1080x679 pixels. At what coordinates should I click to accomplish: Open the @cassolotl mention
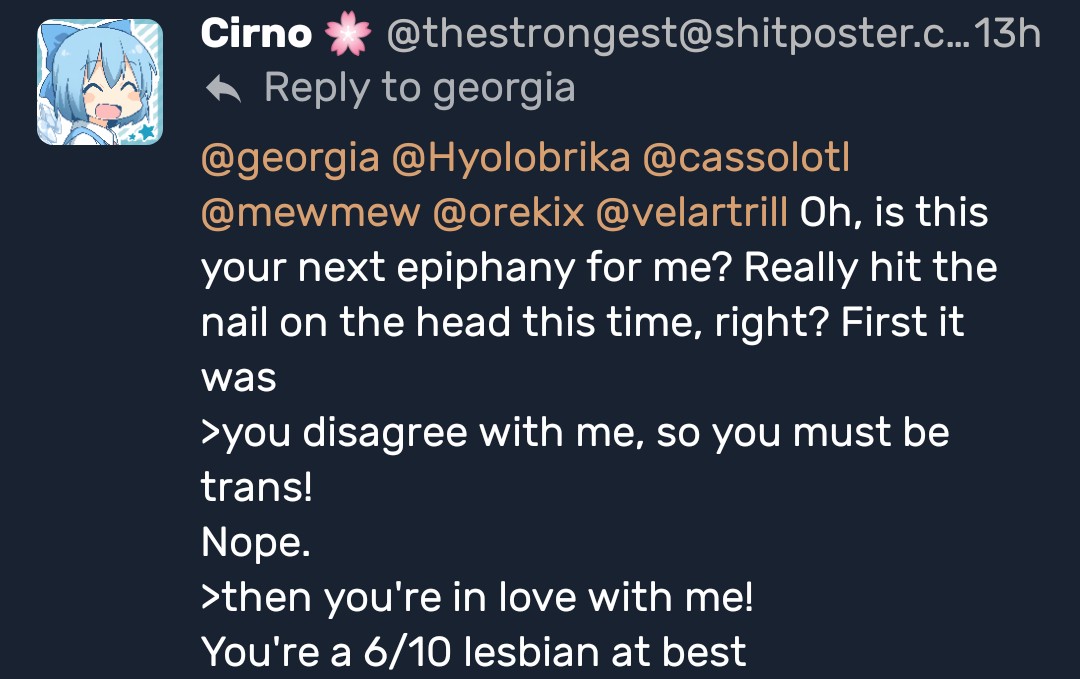pyautogui.click(x=746, y=158)
